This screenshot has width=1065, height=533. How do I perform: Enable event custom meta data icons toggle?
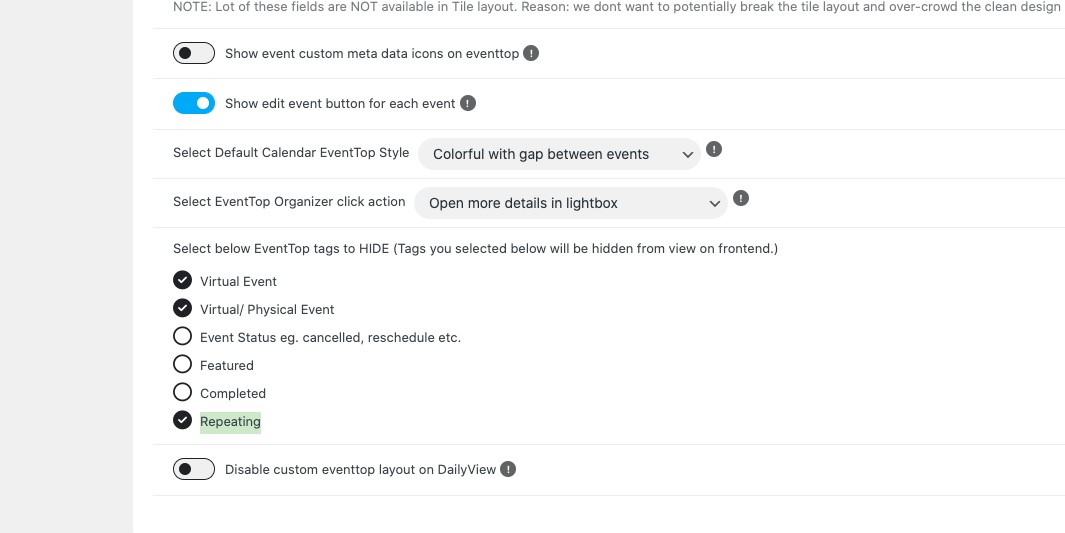(x=194, y=53)
